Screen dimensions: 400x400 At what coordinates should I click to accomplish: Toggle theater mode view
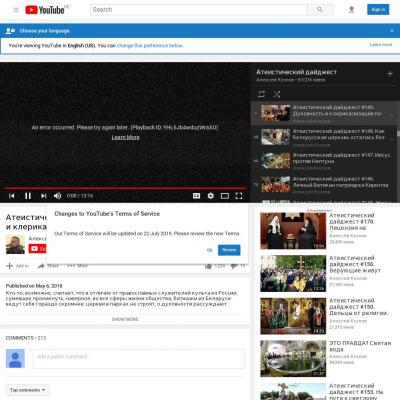[x=225, y=196]
